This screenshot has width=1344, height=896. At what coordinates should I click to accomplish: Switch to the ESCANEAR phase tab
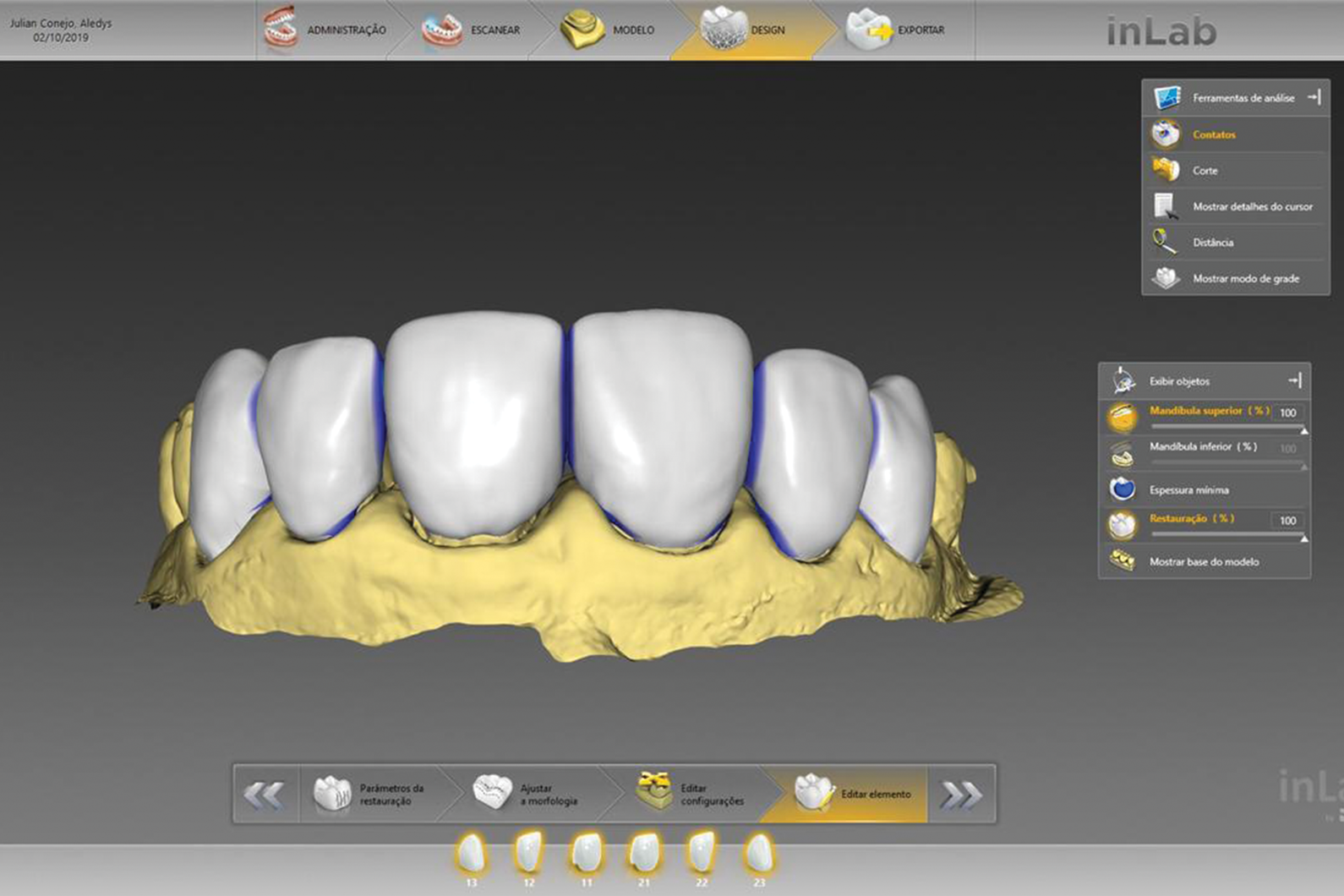(472, 30)
